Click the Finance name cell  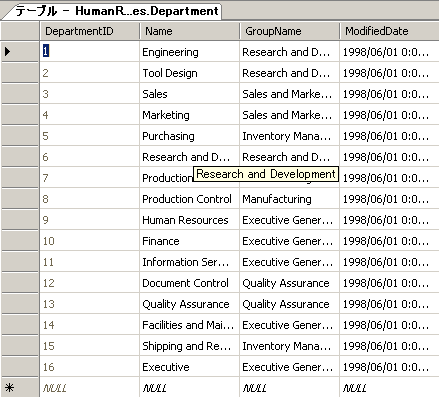click(x=189, y=241)
